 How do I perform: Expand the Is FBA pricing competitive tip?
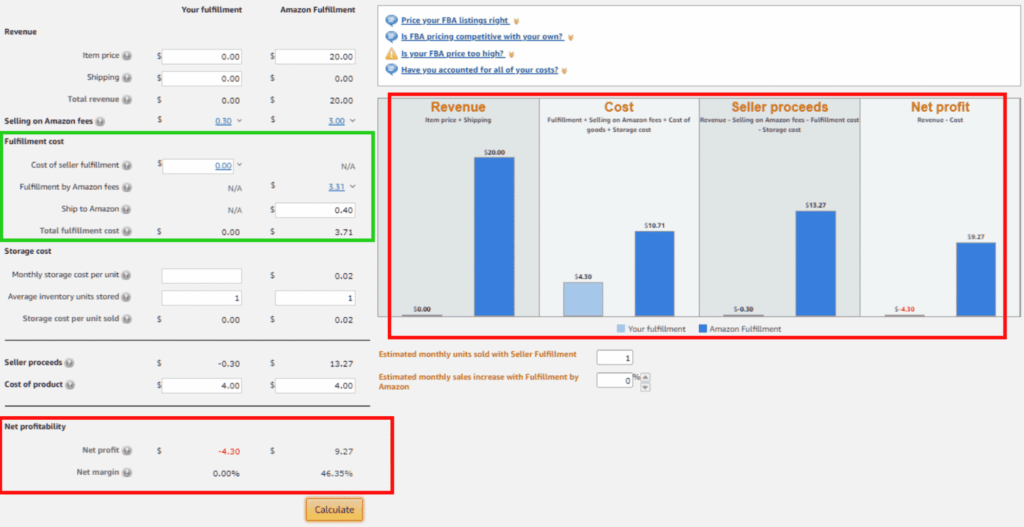pos(570,38)
